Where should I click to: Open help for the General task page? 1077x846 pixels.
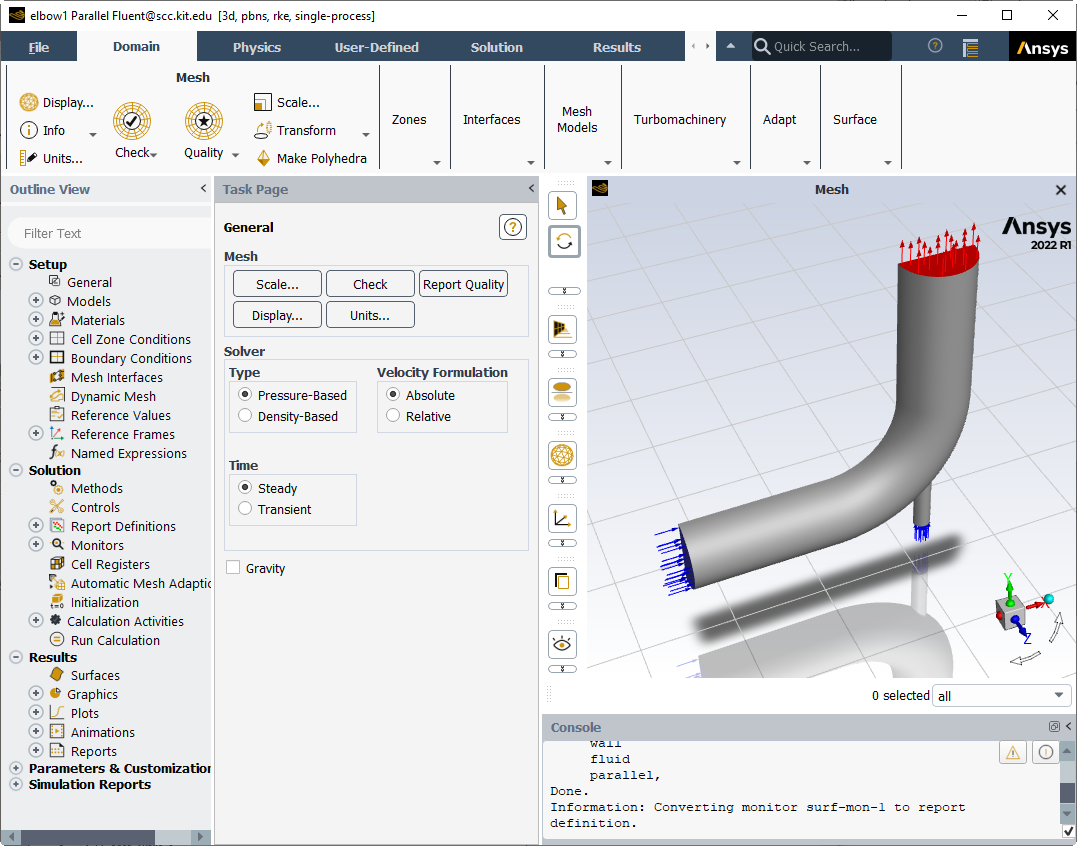click(x=512, y=227)
